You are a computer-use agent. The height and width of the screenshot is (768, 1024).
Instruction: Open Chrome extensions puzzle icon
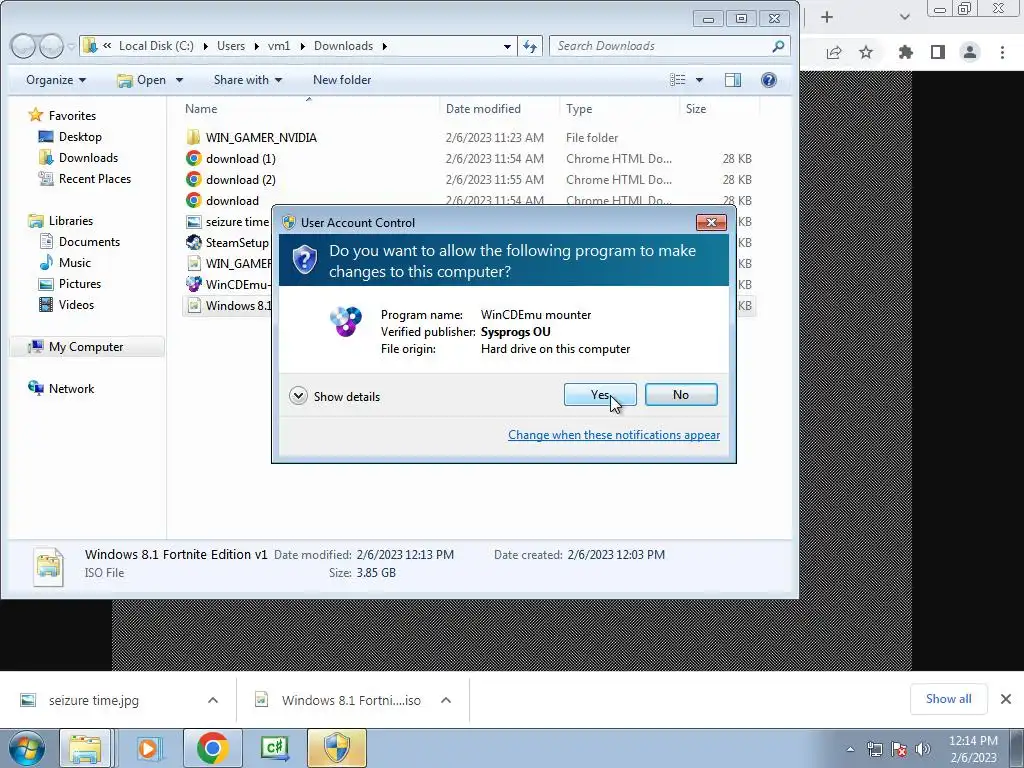tap(905, 52)
